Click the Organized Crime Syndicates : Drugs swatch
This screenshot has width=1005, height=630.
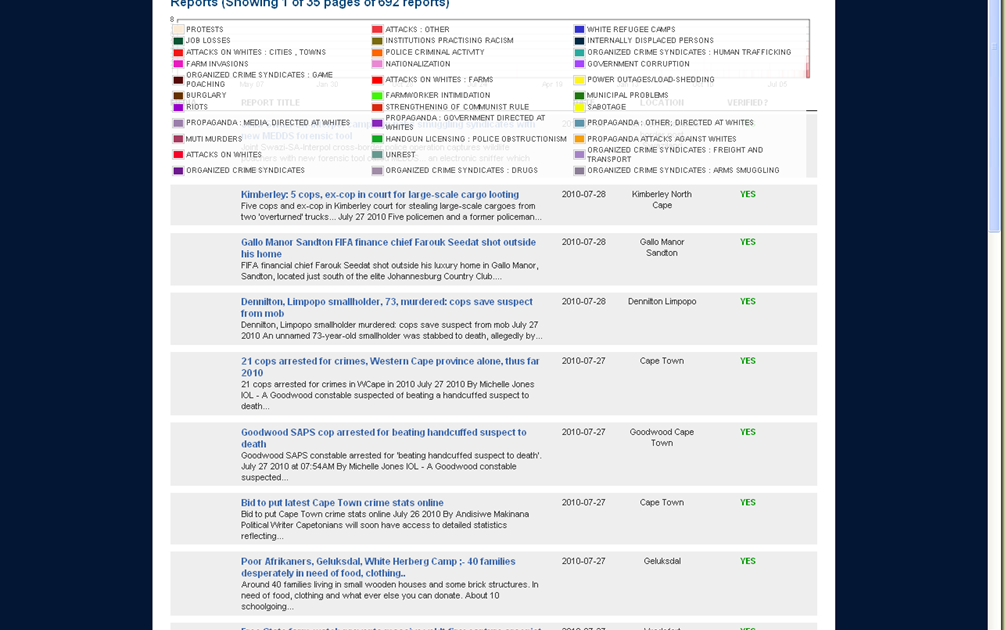tap(377, 170)
